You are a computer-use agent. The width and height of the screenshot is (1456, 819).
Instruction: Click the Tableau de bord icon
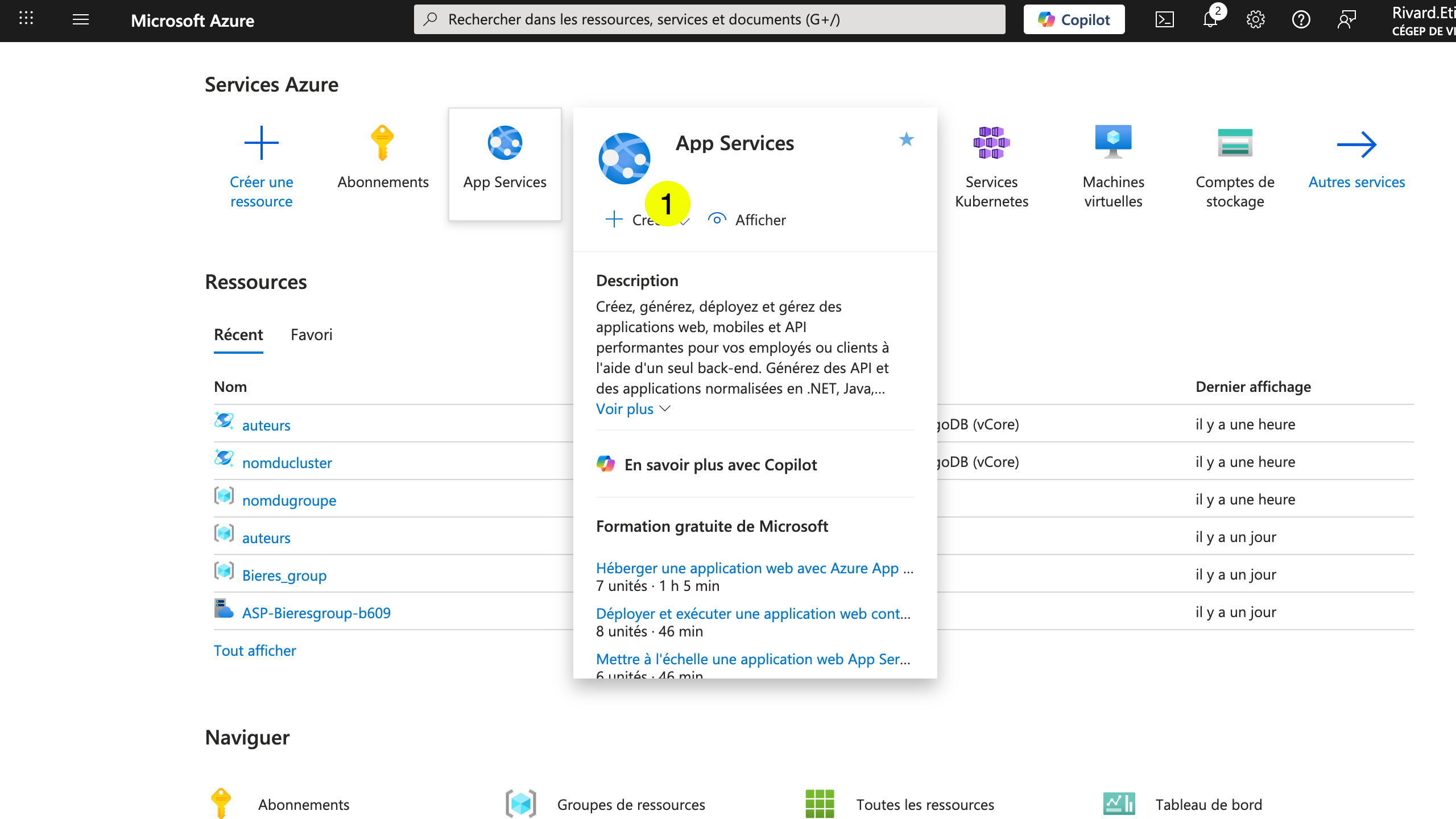(x=1119, y=803)
